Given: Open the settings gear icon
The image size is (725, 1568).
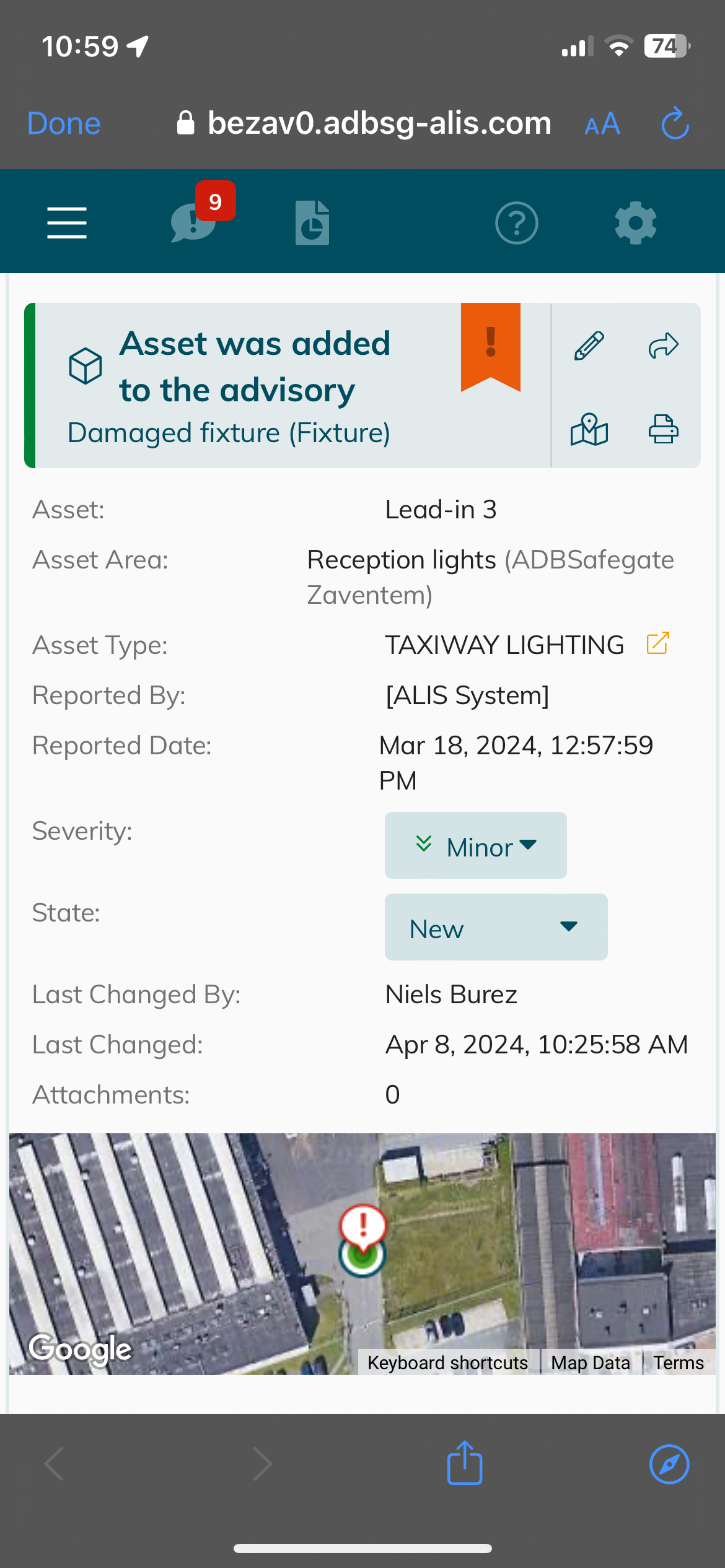Looking at the screenshot, I should coord(635,222).
